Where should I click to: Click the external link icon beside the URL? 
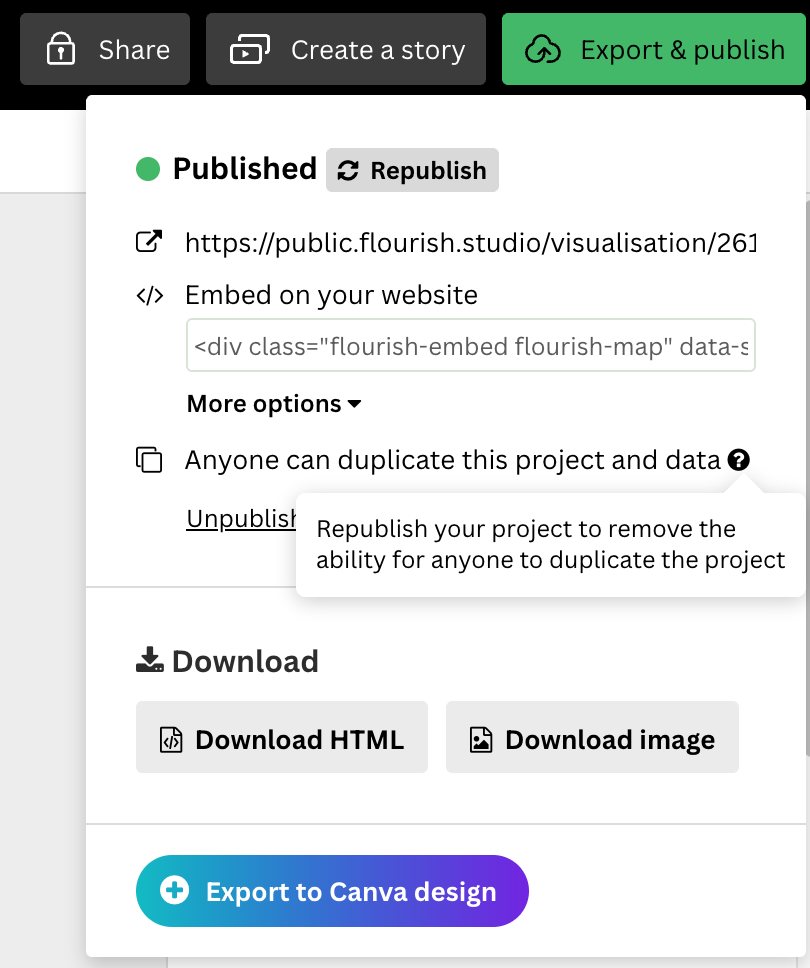[x=149, y=242]
